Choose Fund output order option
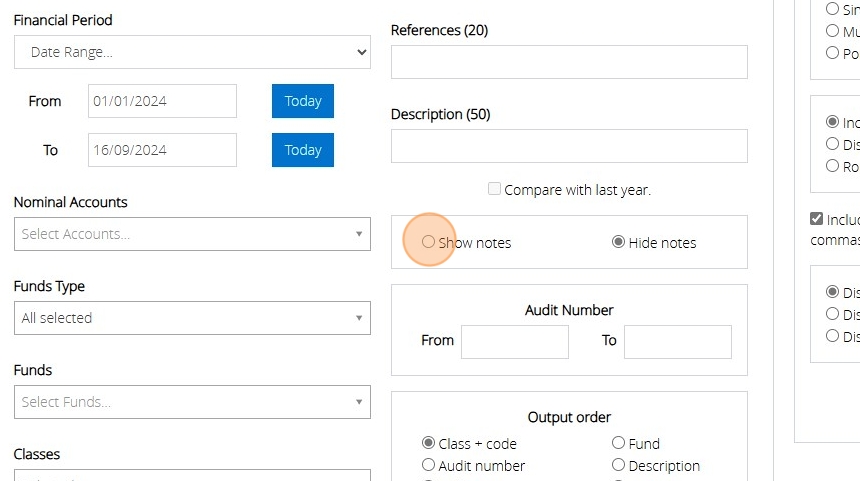Viewport: 860px width, 481px height. click(618, 443)
